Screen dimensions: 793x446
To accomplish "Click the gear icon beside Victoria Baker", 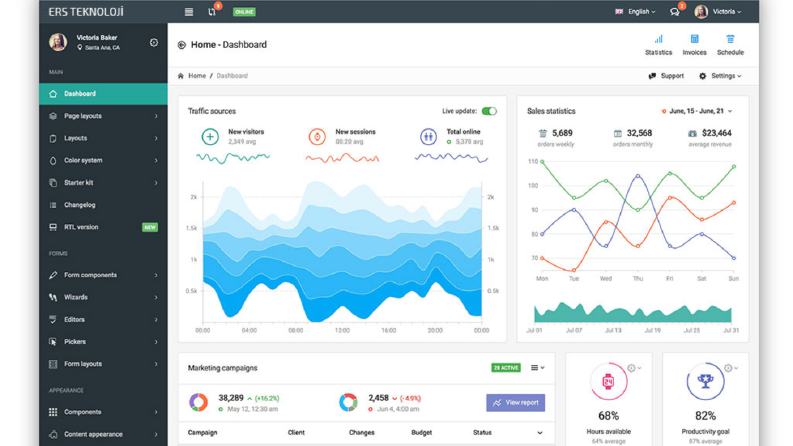I will coord(154,42).
